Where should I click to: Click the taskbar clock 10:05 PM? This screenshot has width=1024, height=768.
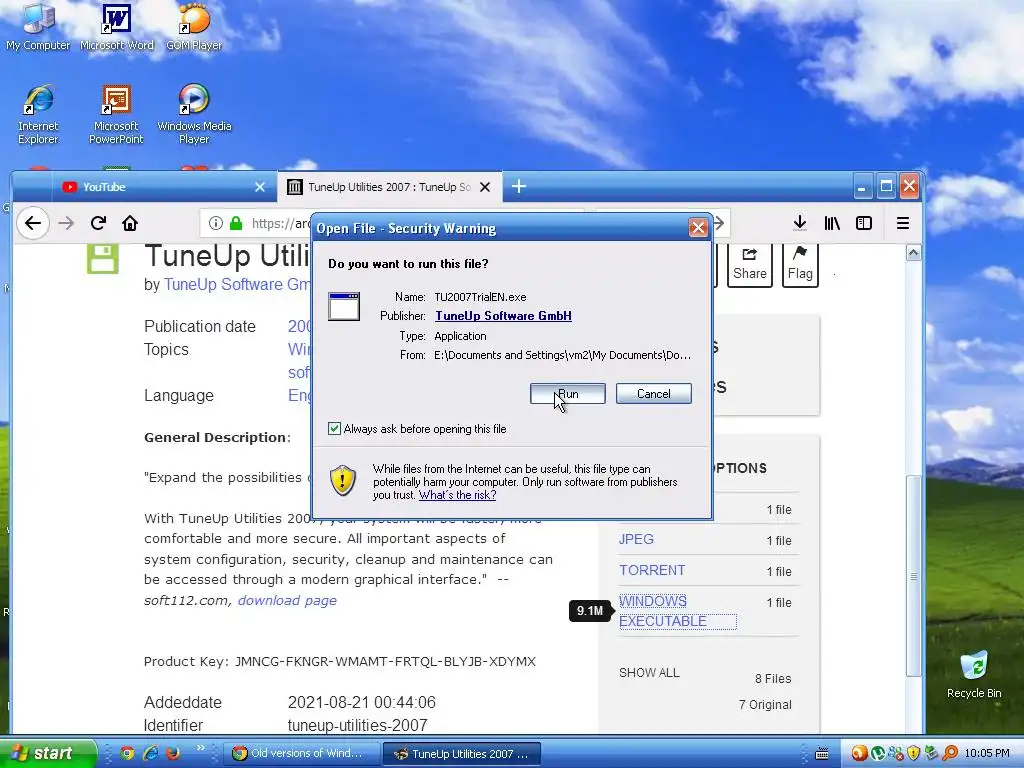(x=987, y=754)
